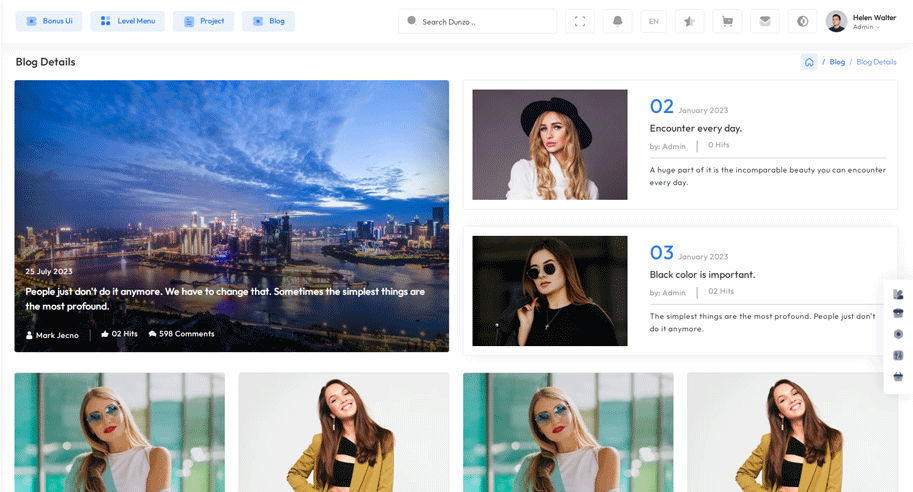
Task: Click the hexagon icon in right sidebar
Action: click(x=898, y=334)
